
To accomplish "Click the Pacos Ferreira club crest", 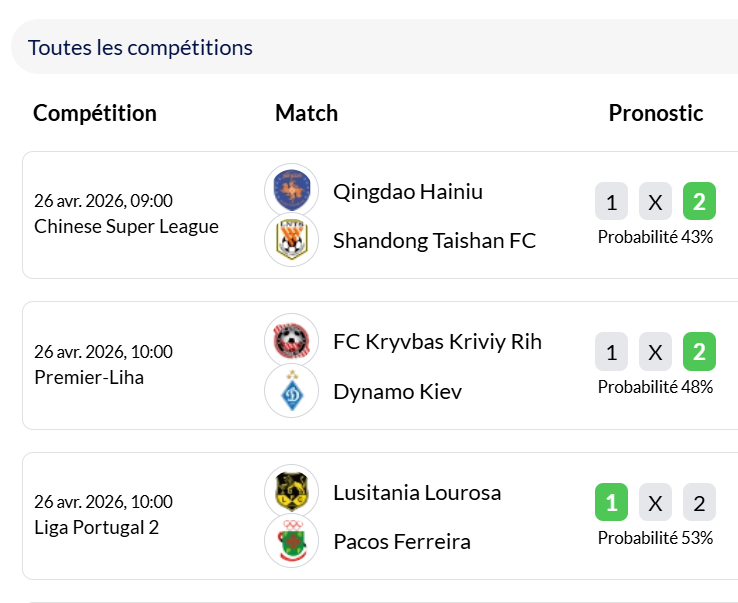I will coord(291,541).
